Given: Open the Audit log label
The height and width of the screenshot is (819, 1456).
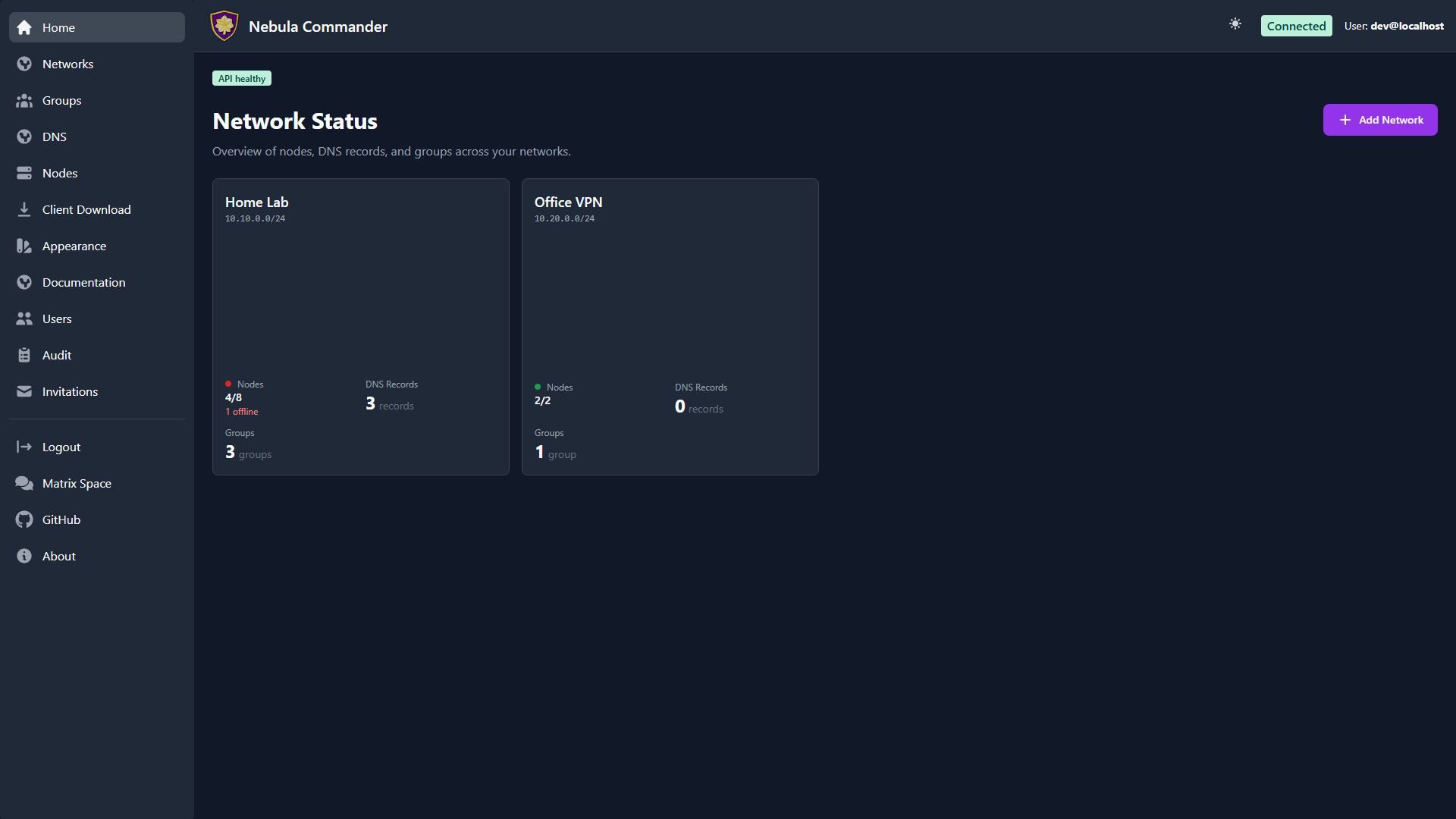Looking at the screenshot, I should (x=57, y=355).
